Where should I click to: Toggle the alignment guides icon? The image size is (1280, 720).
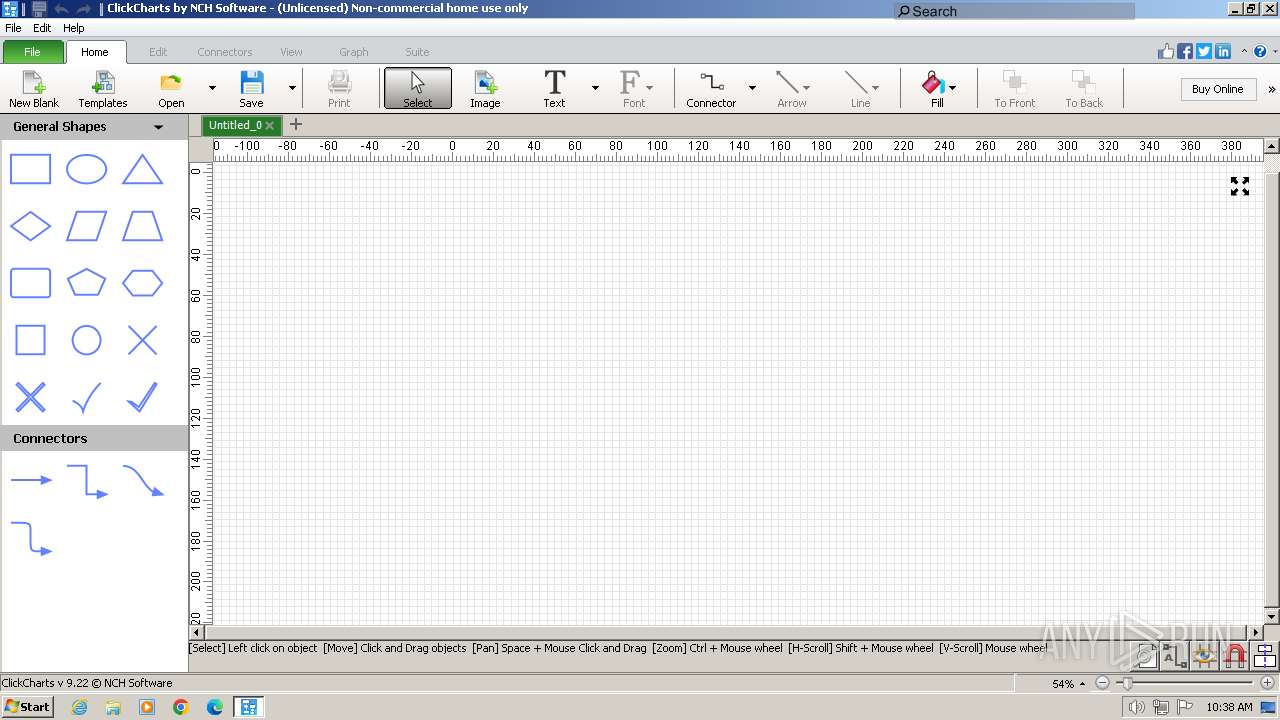click(1265, 656)
